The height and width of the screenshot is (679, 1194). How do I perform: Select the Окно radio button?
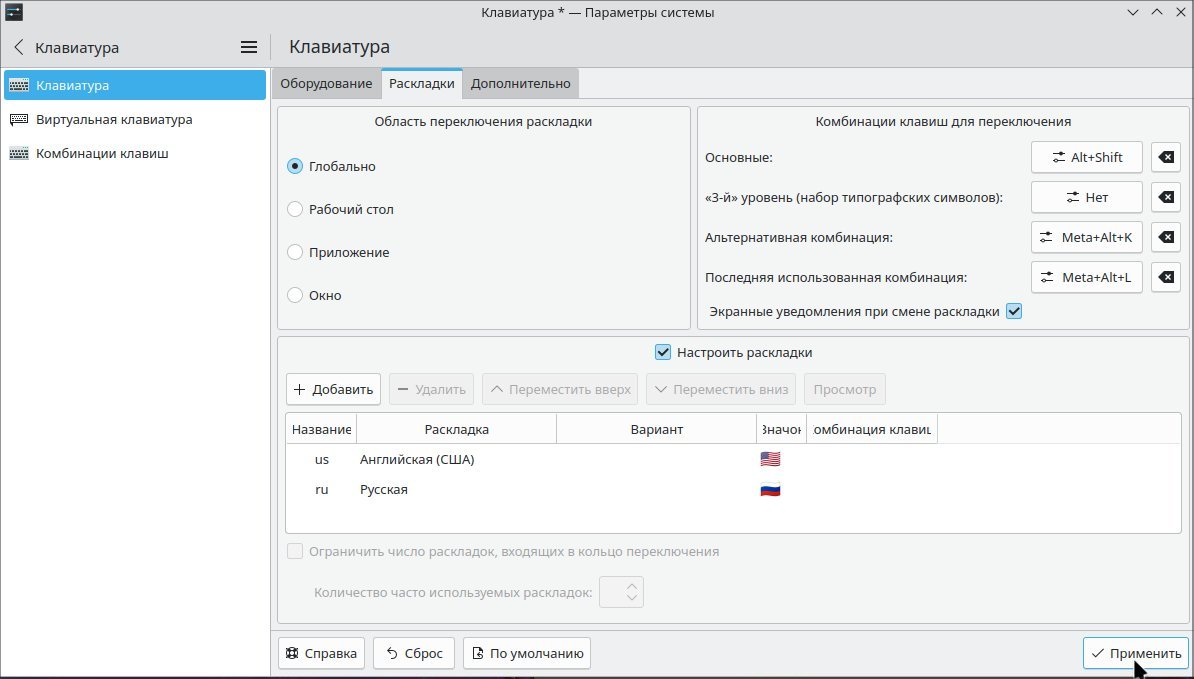(295, 295)
